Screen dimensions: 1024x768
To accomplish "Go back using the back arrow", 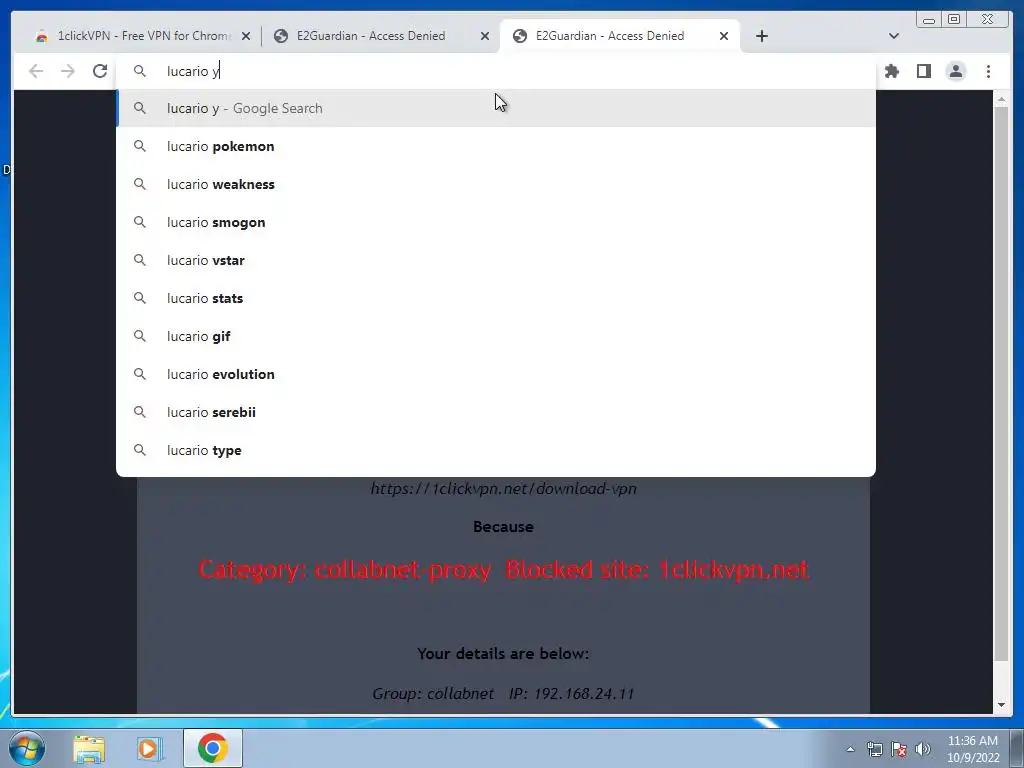I will [x=36, y=71].
